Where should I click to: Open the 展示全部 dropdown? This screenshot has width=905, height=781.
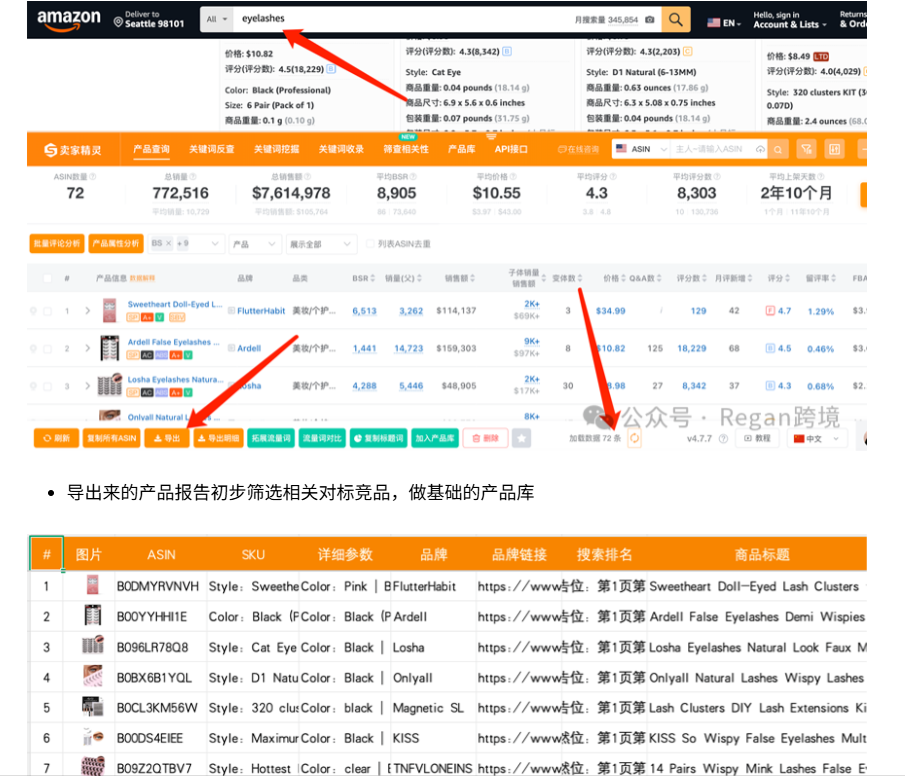coord(321,244)
